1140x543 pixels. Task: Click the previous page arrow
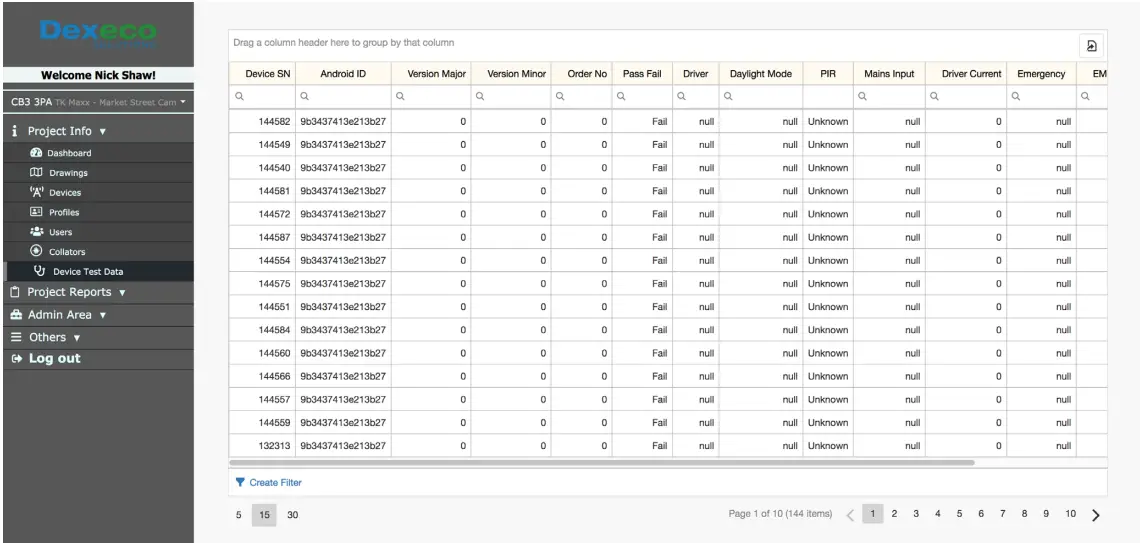[850, 515]
